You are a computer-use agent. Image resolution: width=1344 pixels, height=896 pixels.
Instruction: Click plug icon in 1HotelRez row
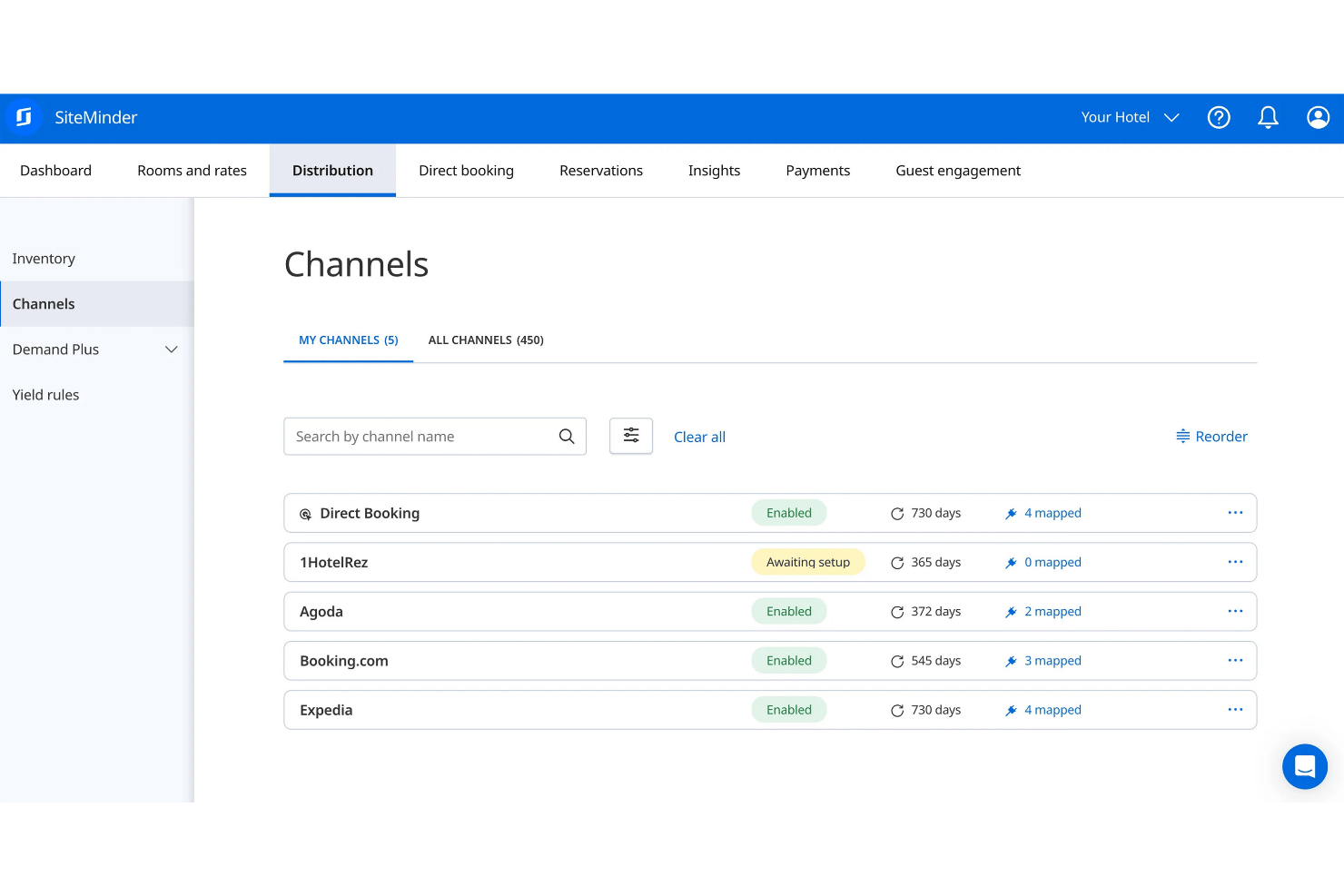pyautogui.click(x=1011, y=563)
